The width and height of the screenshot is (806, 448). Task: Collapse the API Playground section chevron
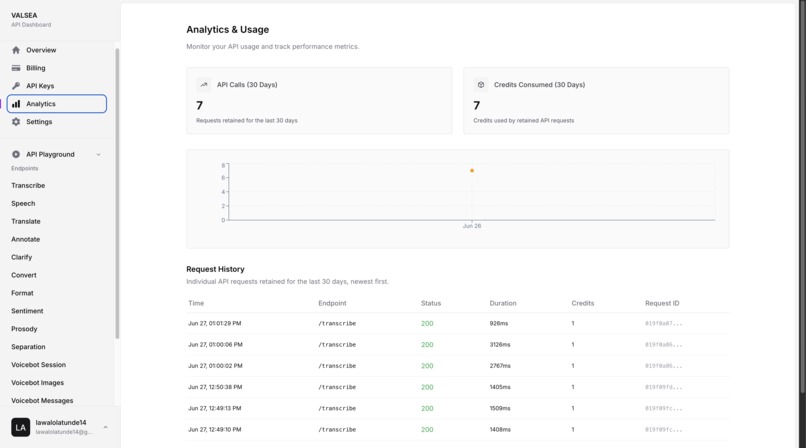coord(98,155)
